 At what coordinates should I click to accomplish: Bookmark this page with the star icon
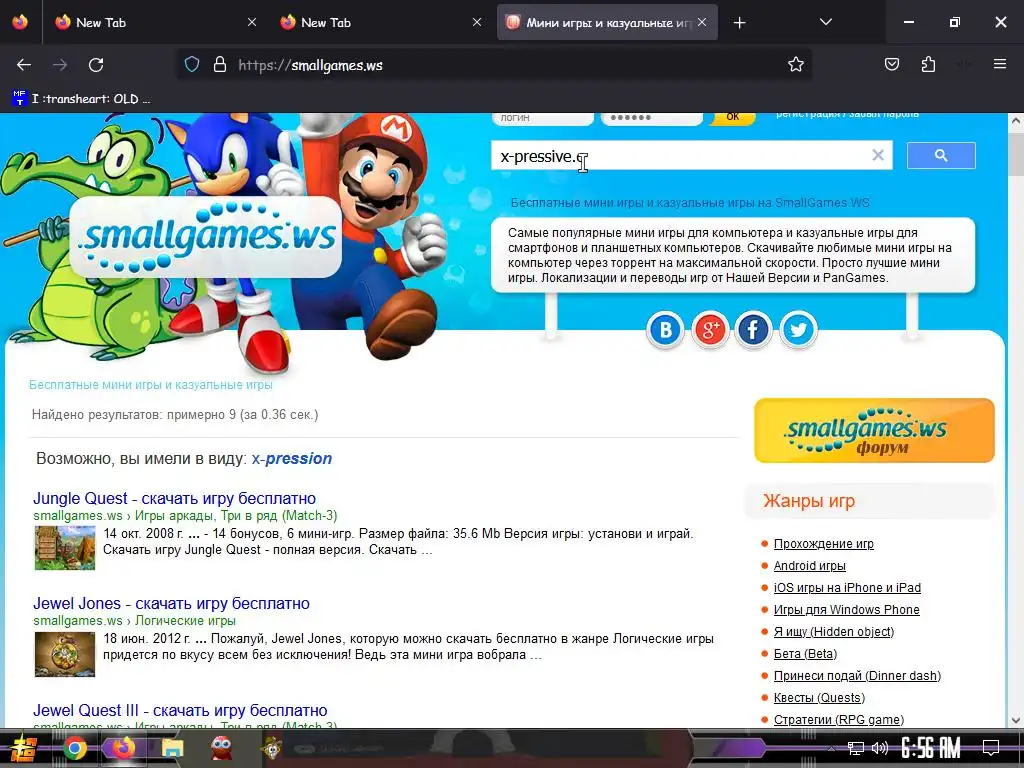795,65
